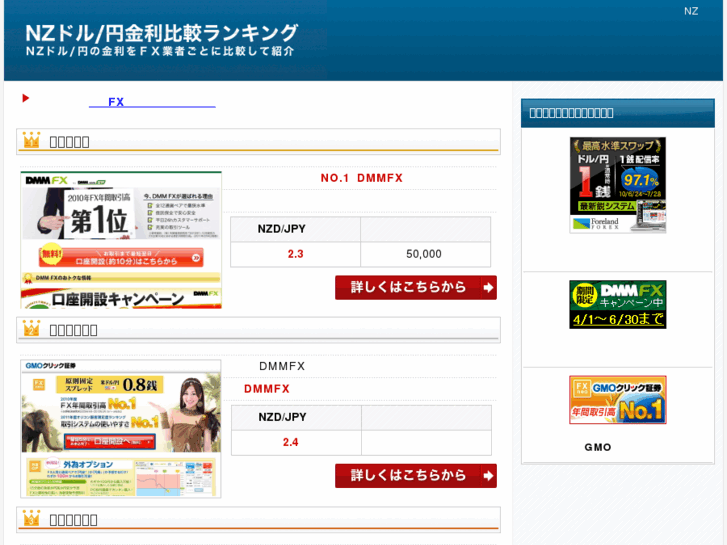The height and width of the screenshot is (545, 727).
Task: Click the NO.1 DMMFX red heading
Action: pos(362,178)
